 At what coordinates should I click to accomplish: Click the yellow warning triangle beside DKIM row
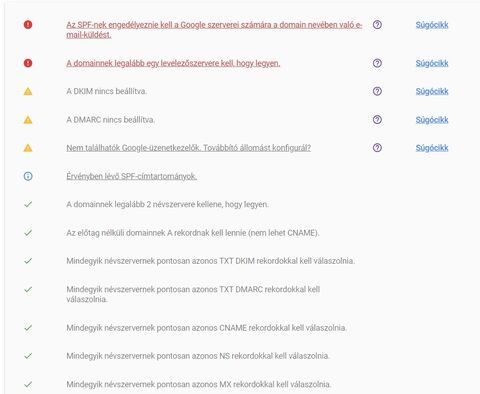(28, 91)
